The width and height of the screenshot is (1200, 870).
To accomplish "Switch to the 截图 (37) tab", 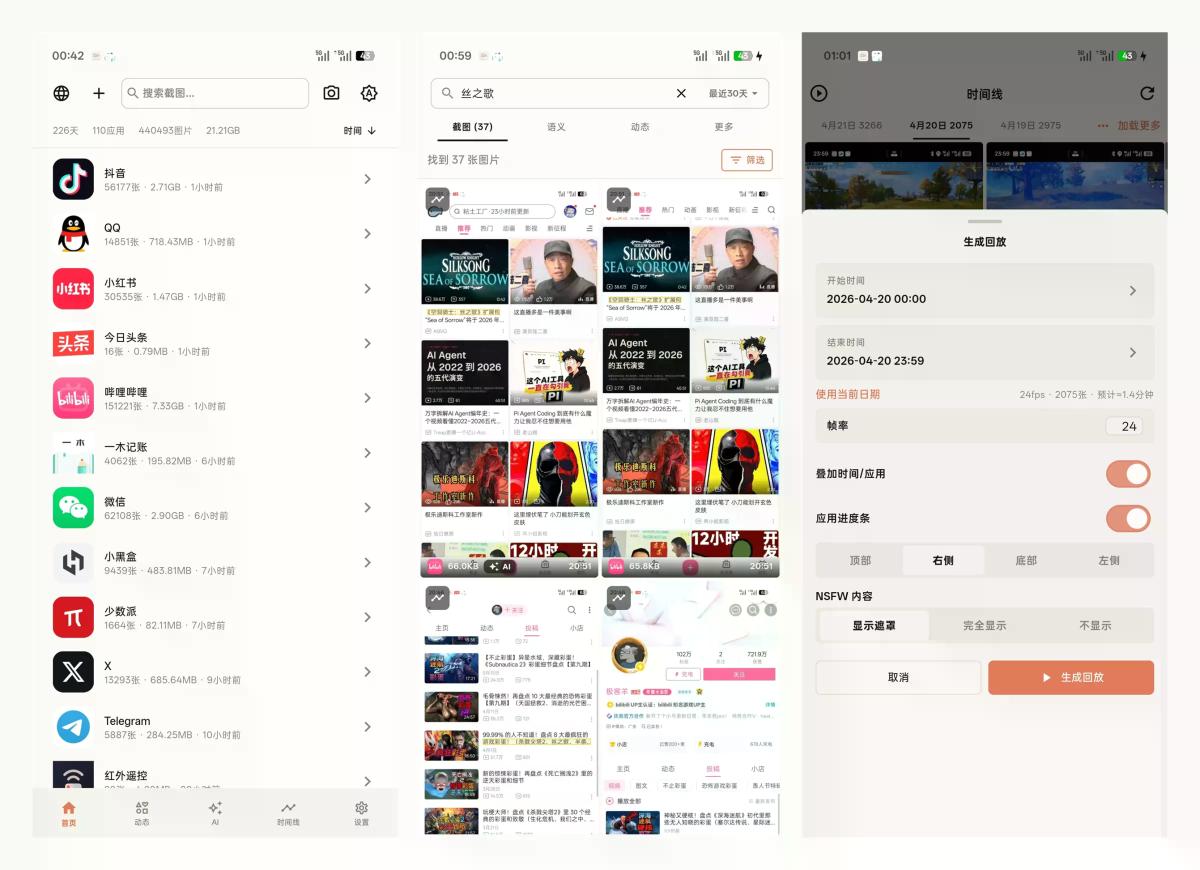I will pos(472,127).
